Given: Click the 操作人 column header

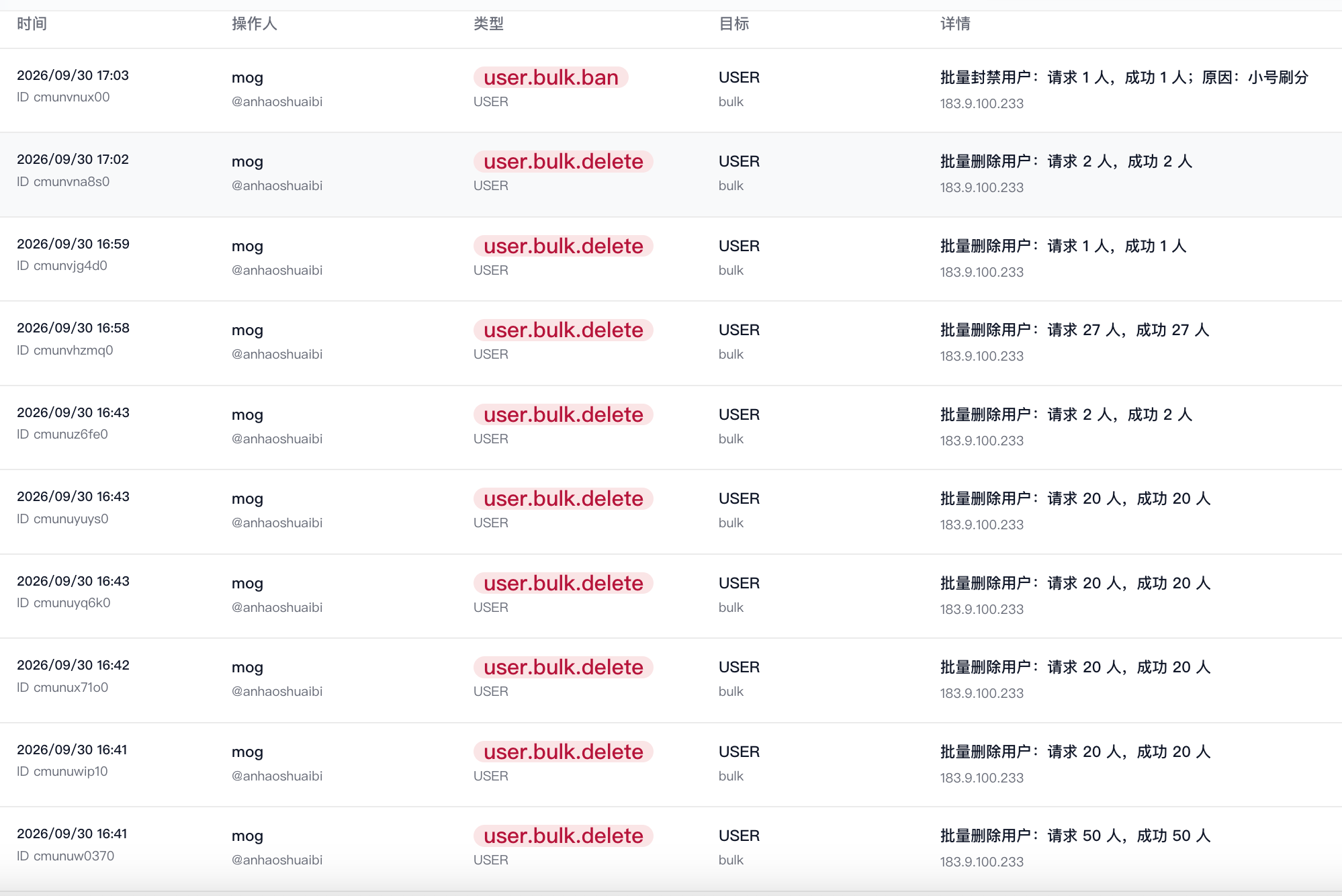Looking at the screenshot, I should click(x=254, y=24).
